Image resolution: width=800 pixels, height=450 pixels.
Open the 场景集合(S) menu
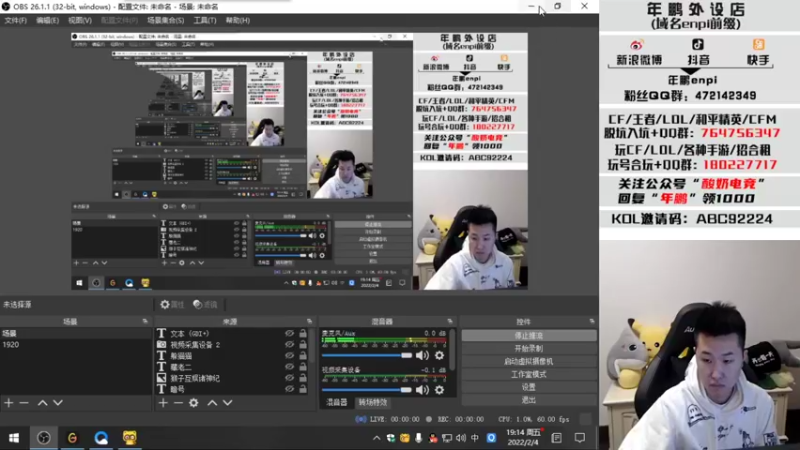tap(165, 20)
